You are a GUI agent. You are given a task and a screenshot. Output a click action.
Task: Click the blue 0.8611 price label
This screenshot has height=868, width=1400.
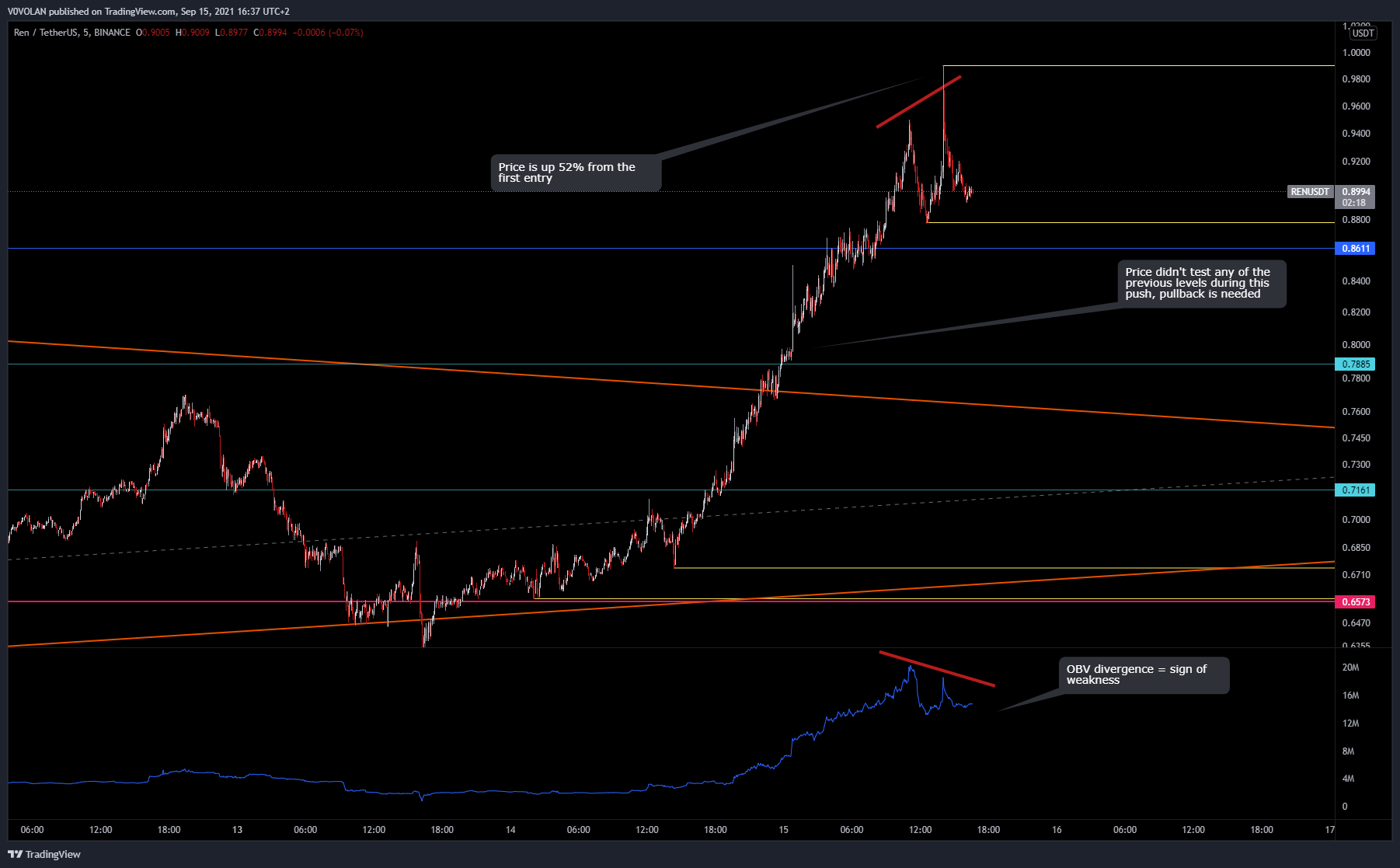coord(1355,249)
